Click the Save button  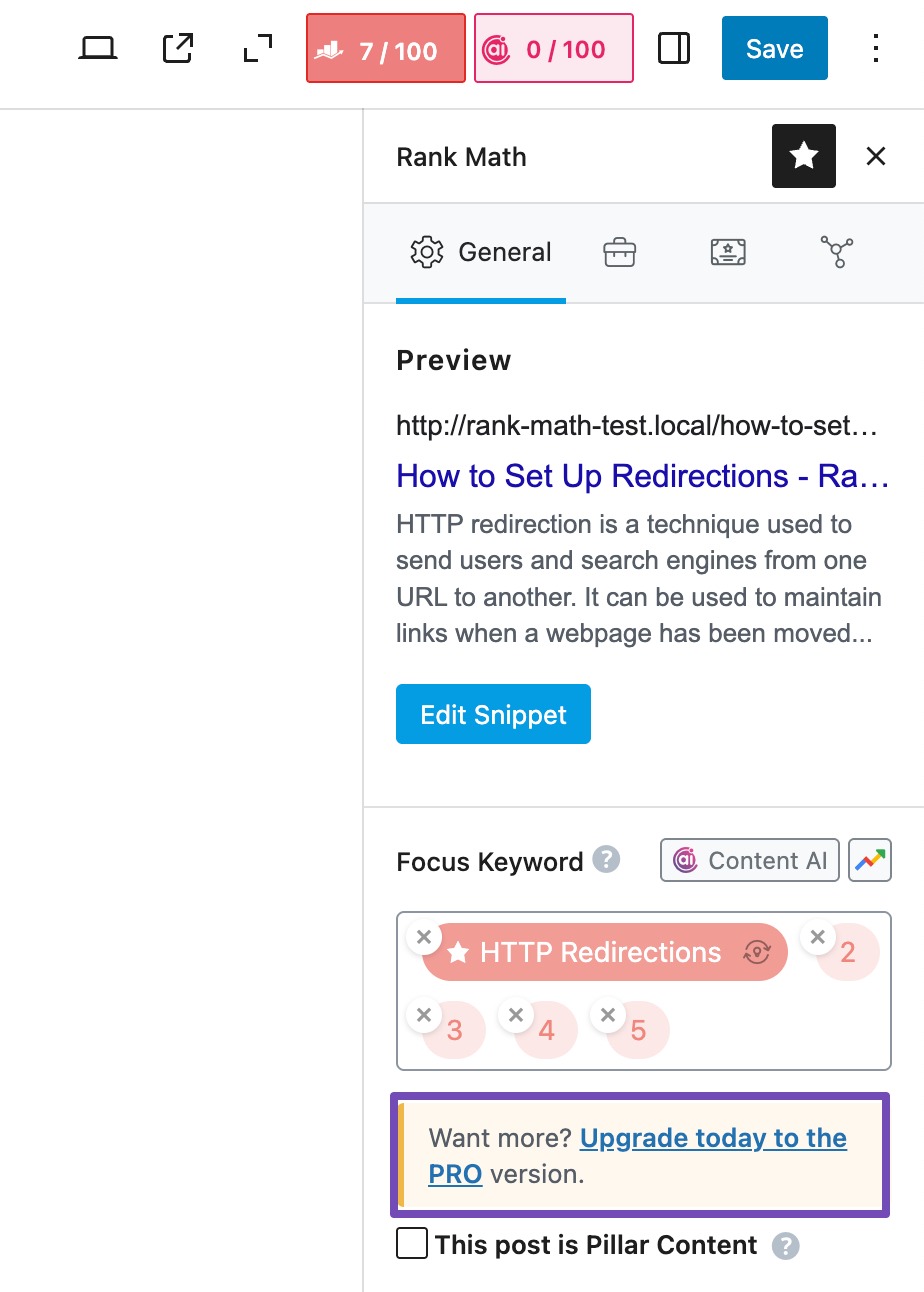coord(774,48)
